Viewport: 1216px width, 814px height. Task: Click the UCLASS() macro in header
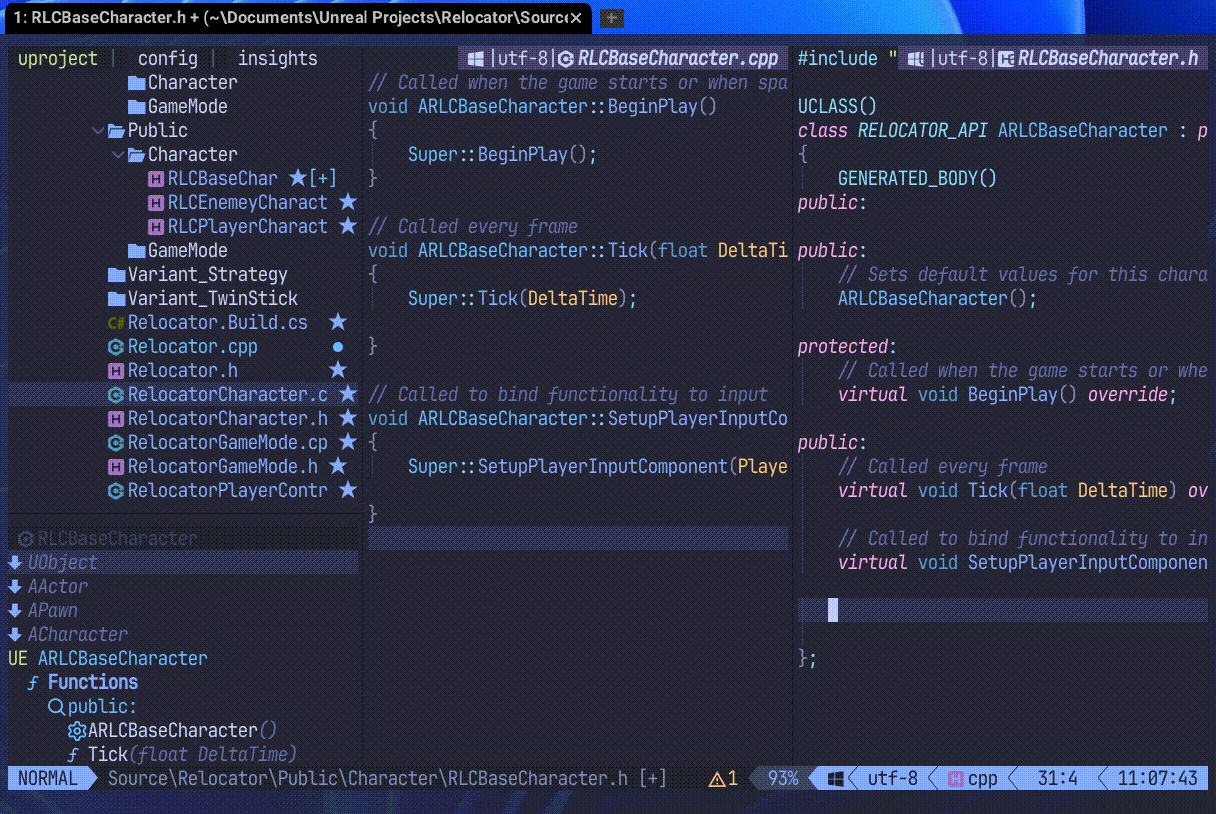(x=837, y=106)
